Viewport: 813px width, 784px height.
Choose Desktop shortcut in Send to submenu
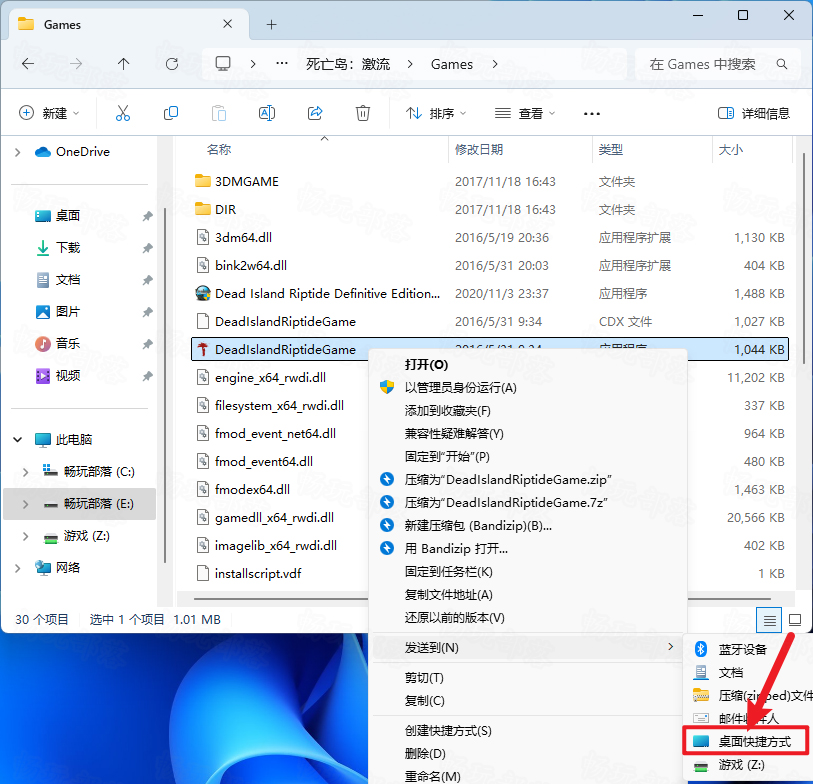(x=746, y=741)
